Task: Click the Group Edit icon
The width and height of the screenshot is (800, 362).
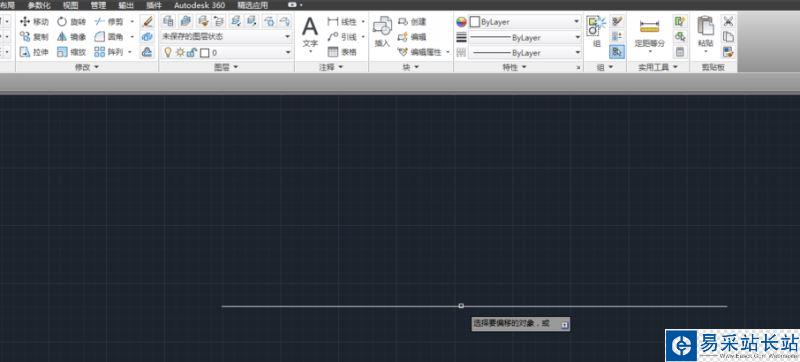Action: [617, 36]
